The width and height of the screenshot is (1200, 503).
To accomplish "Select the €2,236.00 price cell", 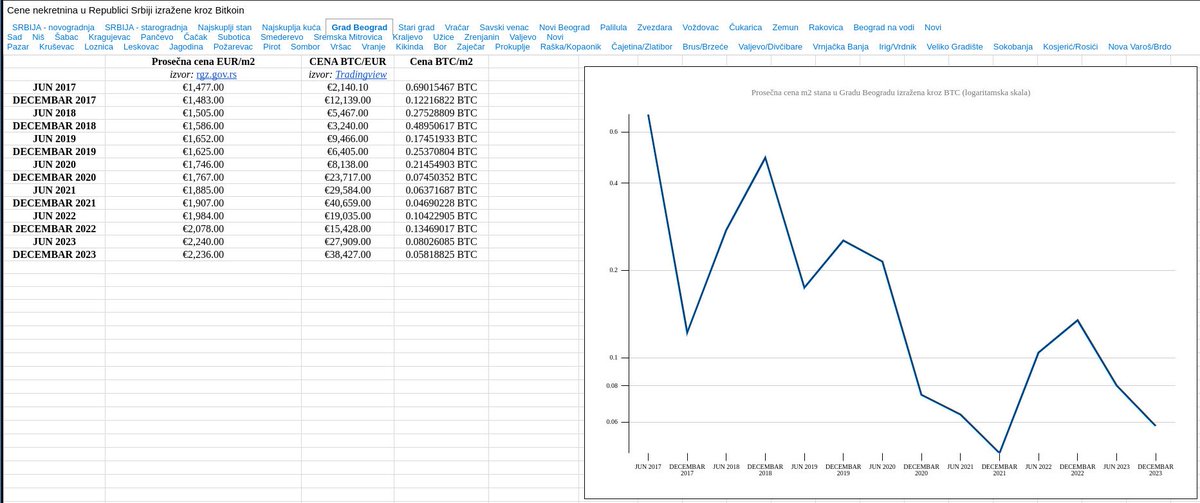I will point(203,255).
